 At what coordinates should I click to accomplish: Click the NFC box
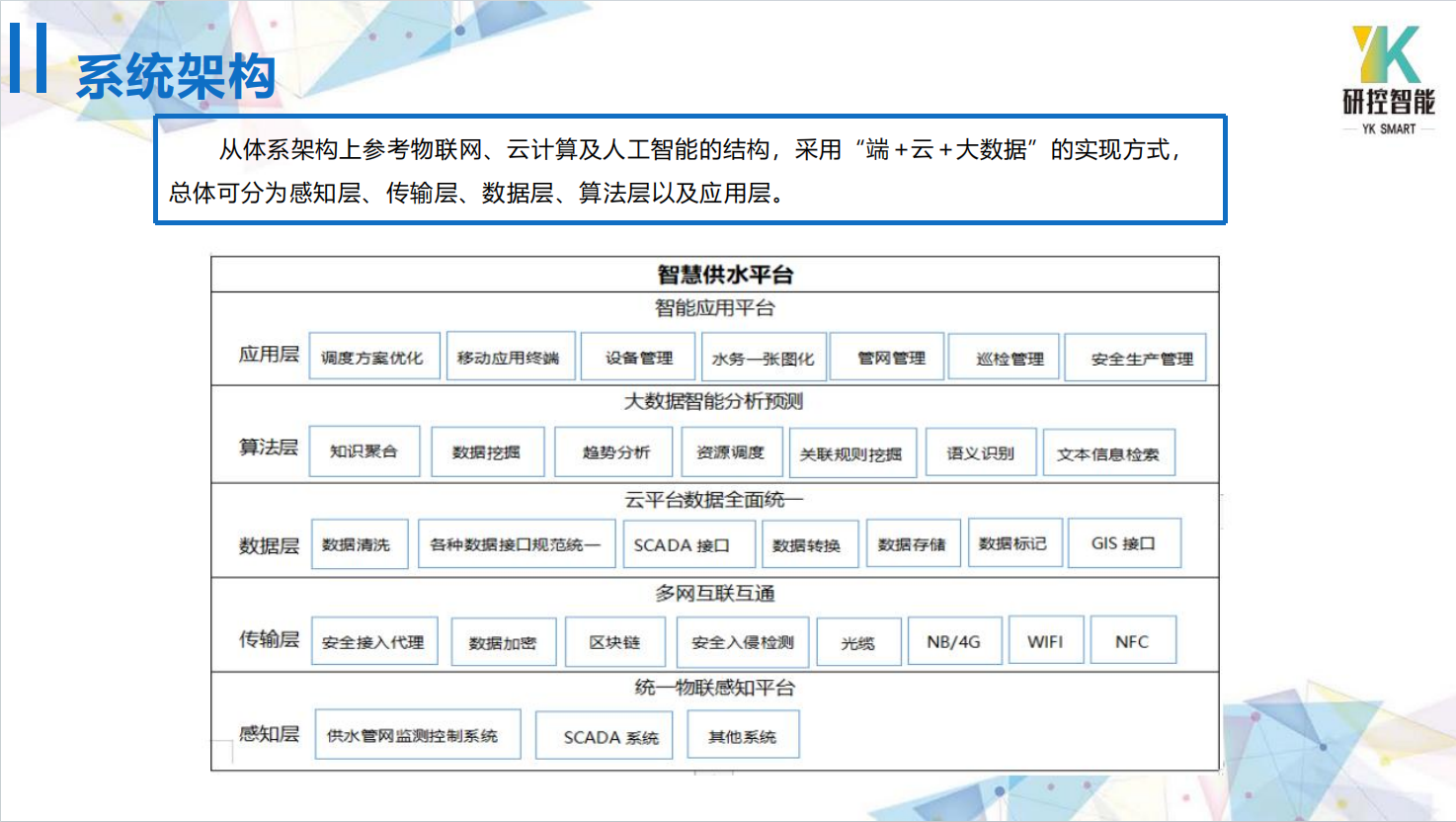[1133, 641]
